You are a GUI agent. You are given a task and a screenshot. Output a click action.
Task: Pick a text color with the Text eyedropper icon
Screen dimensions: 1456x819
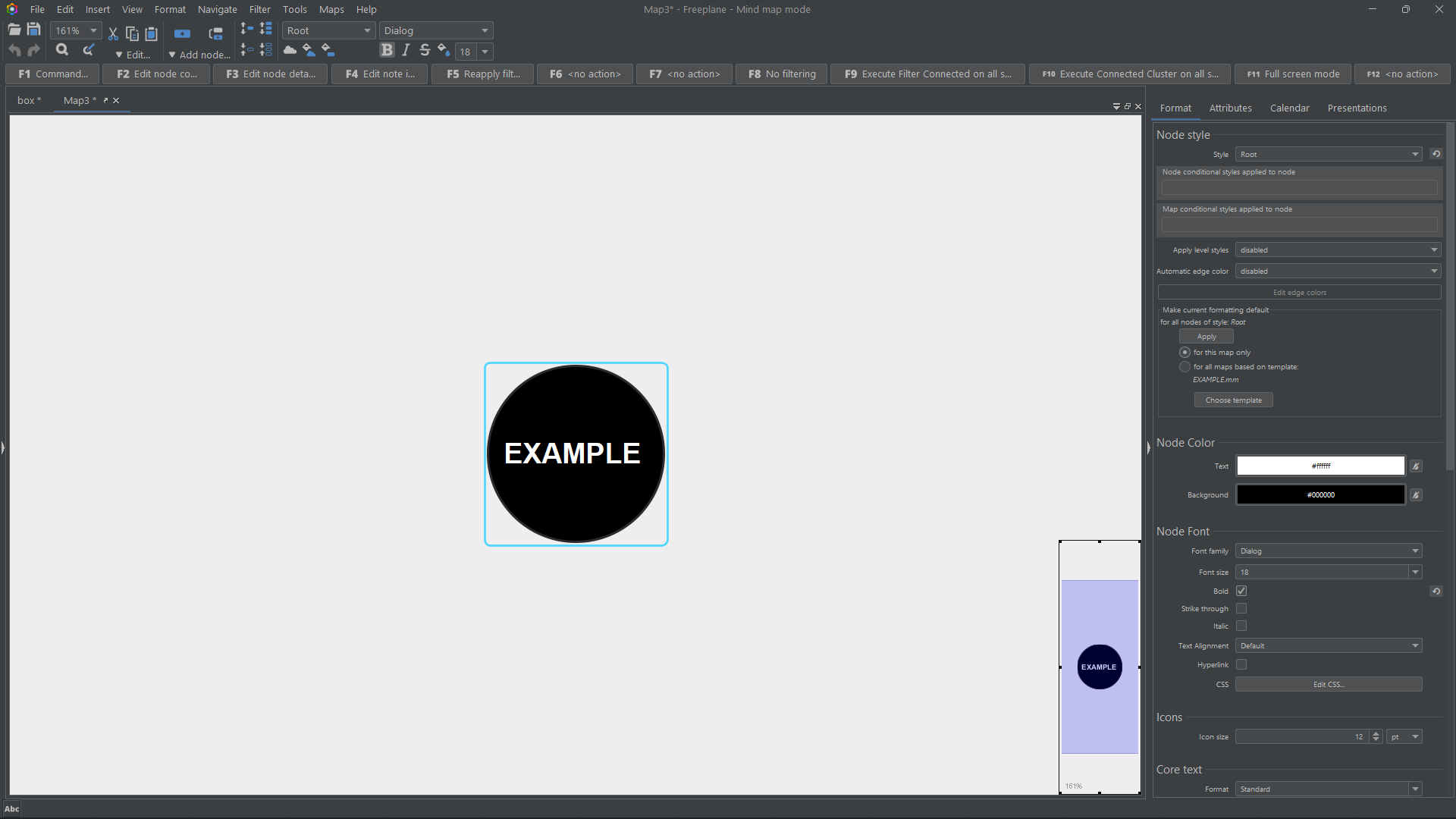1415,466
